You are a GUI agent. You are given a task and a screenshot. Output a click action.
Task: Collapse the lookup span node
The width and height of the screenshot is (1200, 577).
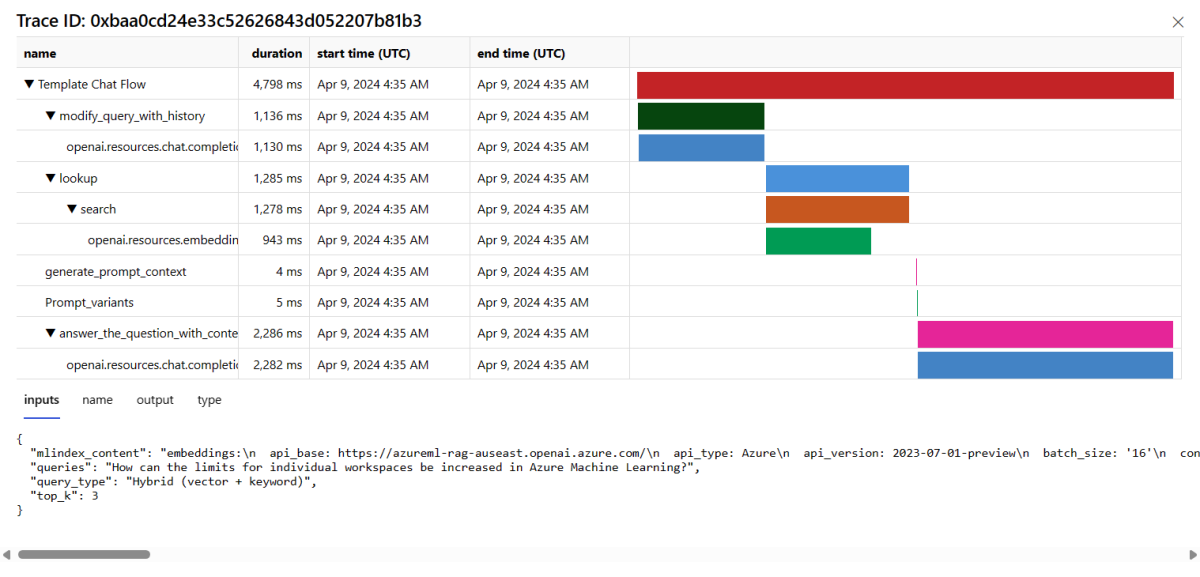[x=51, y=179]
